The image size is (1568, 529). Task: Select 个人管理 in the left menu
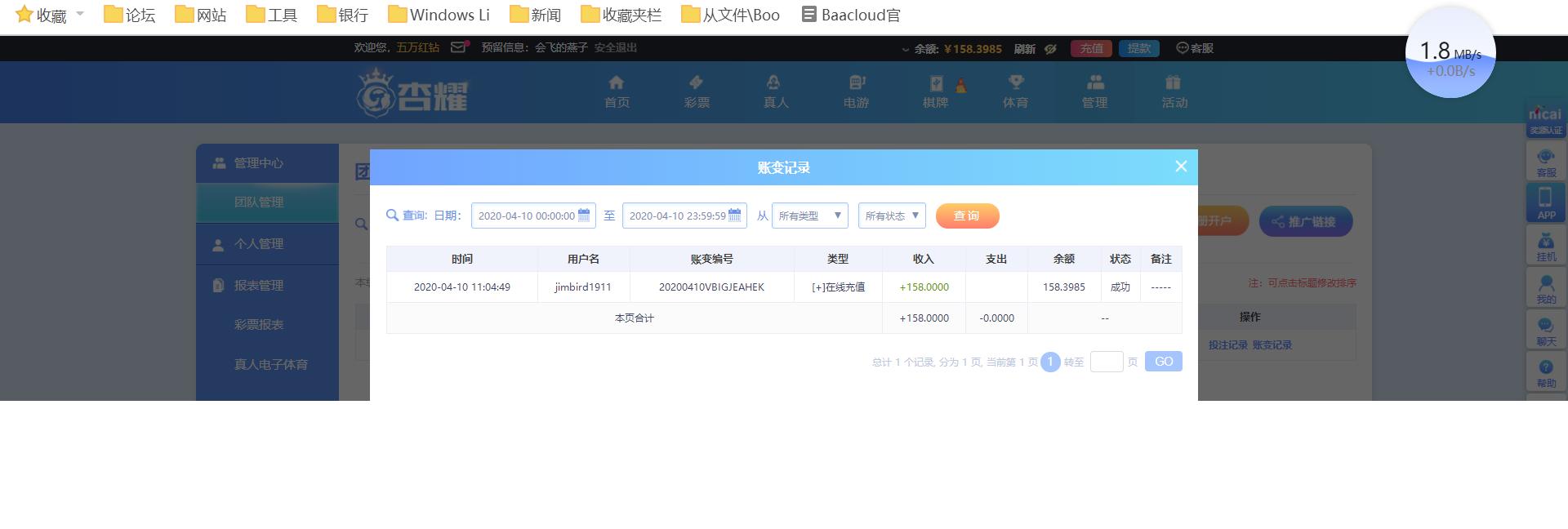[x=267, y=244]
